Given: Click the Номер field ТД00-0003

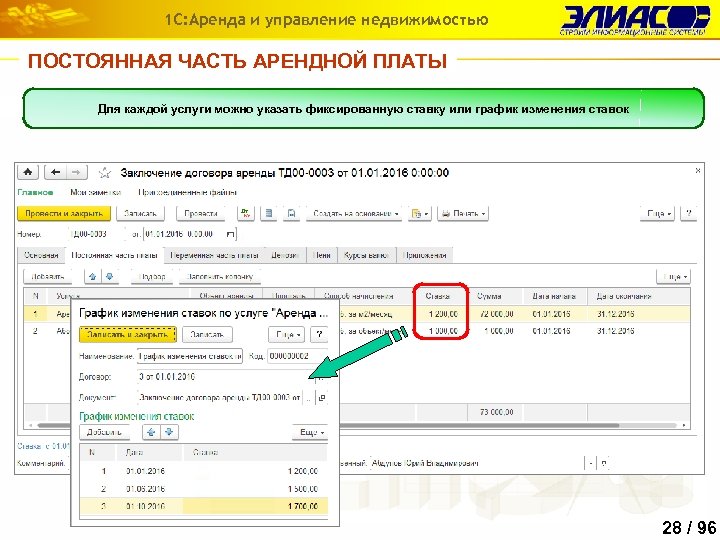Looking at the screenshot, I should pos(95,234).
